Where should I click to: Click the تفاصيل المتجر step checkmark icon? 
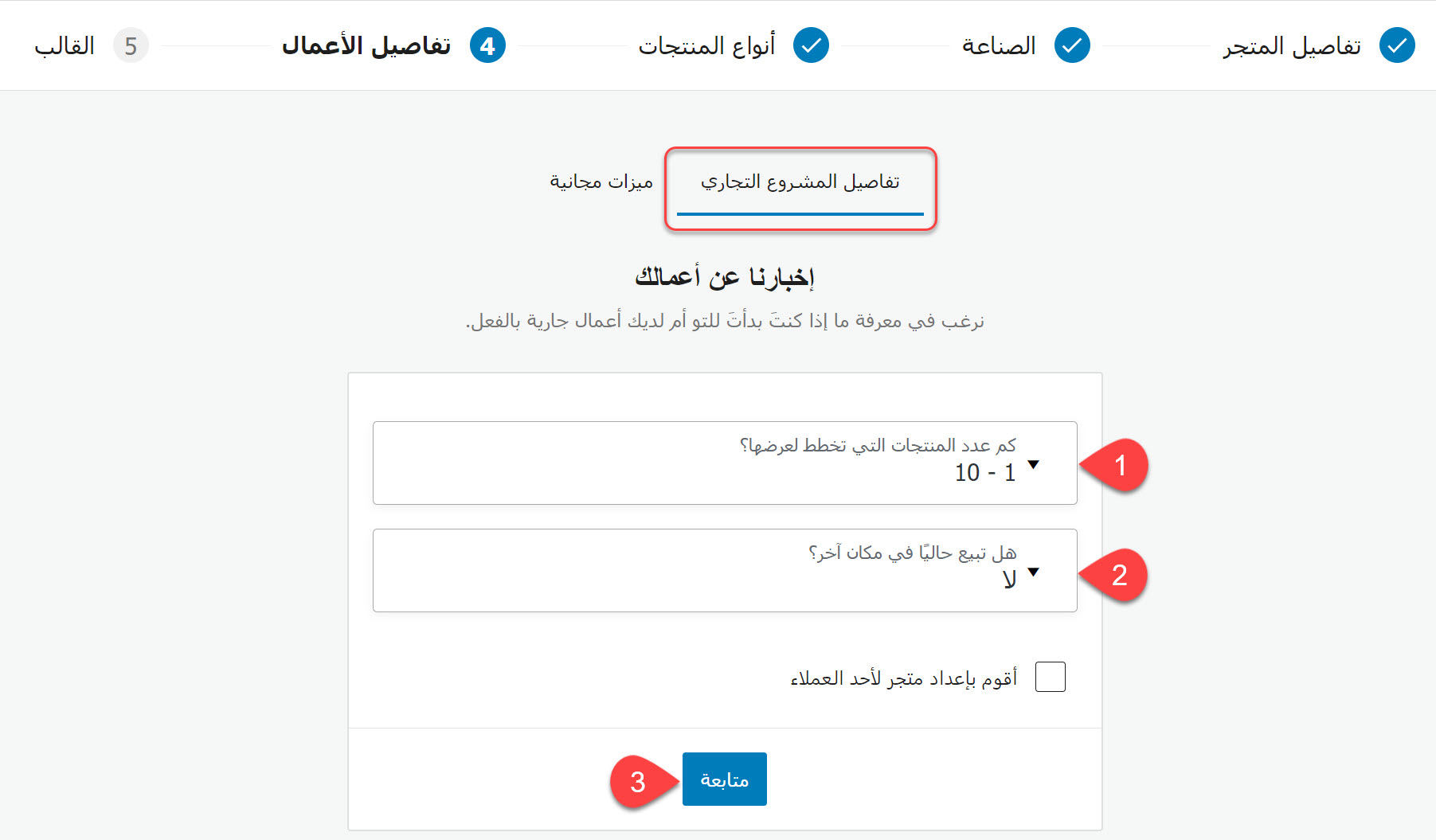(x=1397, y=45)
